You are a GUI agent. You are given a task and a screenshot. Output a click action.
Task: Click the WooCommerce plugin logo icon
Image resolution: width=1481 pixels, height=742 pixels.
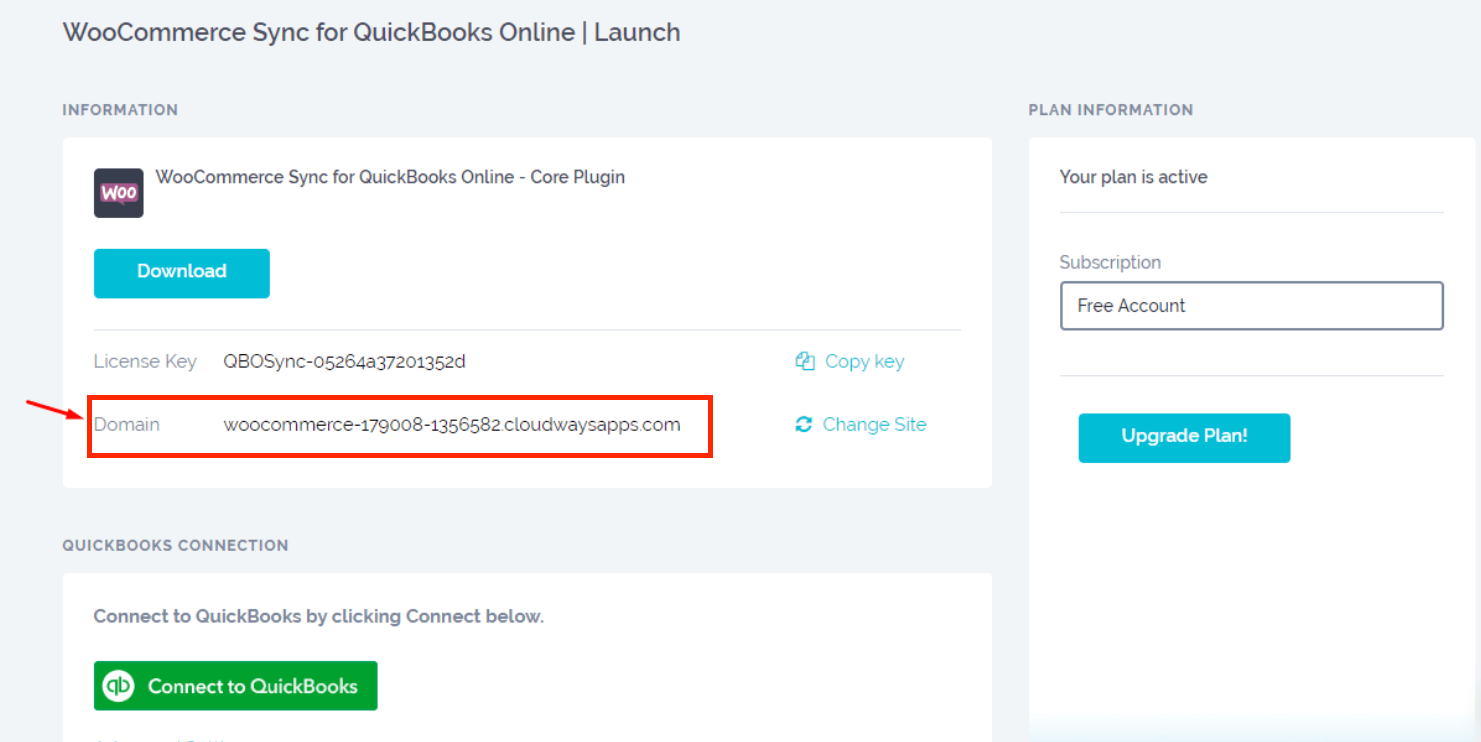tap(118, 193)
